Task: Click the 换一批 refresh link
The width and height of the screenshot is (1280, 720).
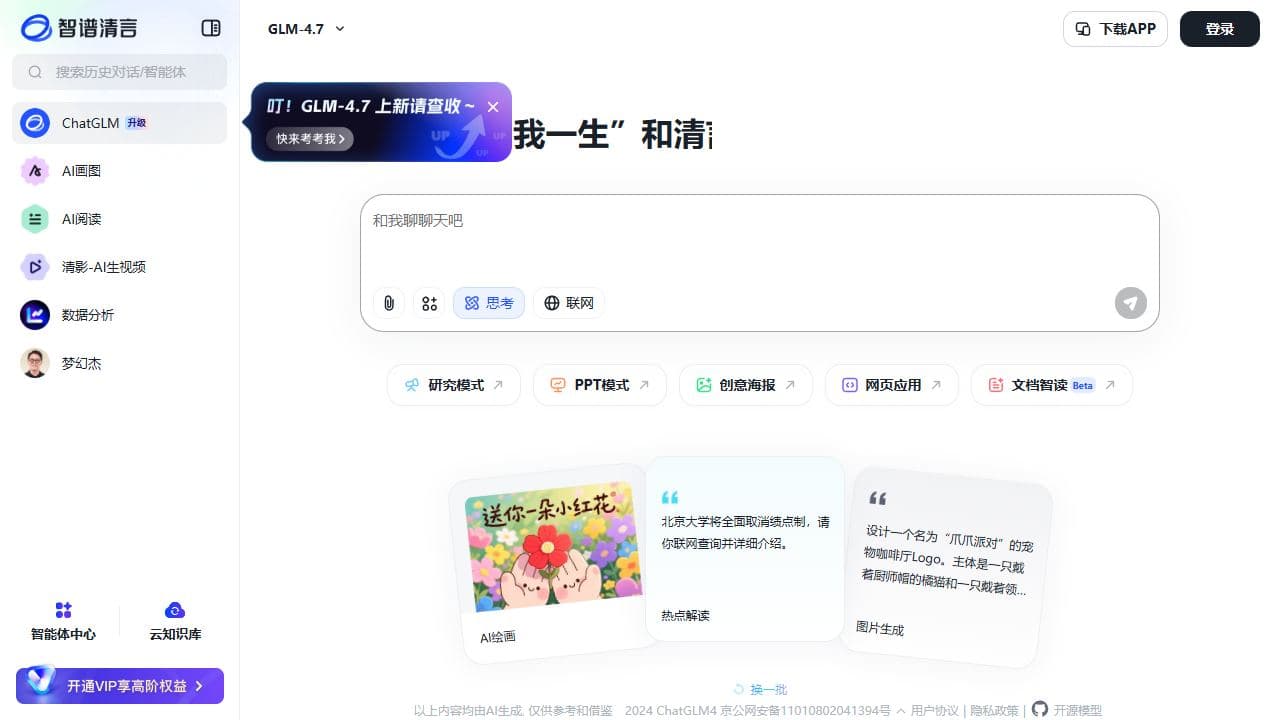Action: [x=767, y=689]
